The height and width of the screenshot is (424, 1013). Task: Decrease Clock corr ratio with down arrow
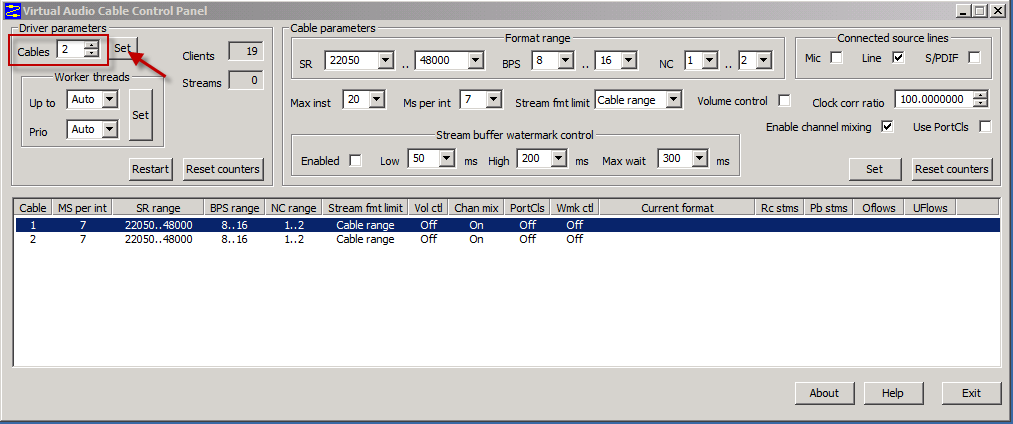[x=981, y=103]
